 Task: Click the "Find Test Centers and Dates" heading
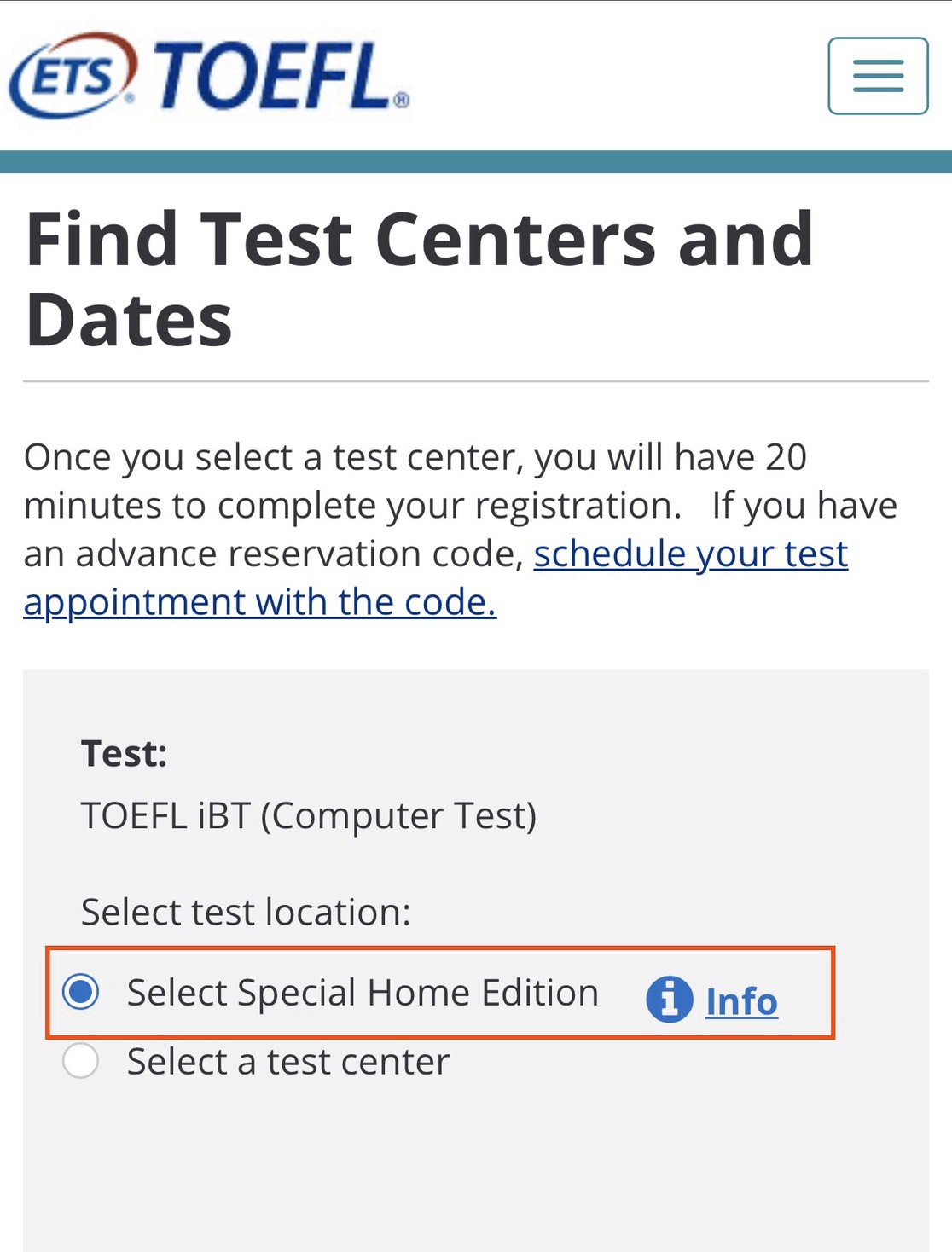pyautogui.click(x=420, y=279)
